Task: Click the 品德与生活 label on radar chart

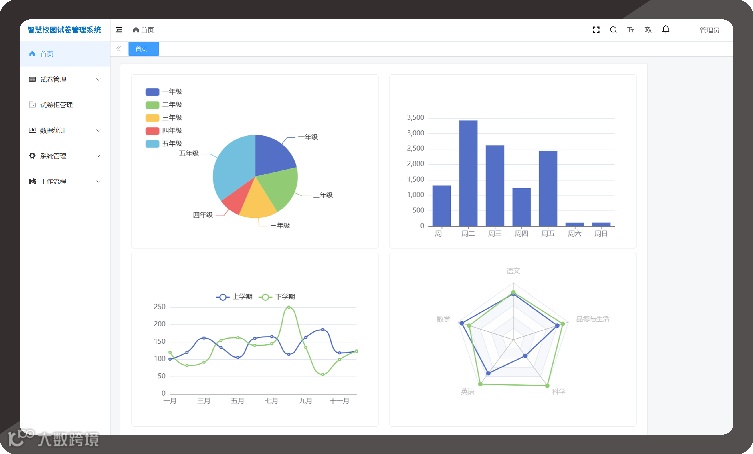Action: coord(593,319)
